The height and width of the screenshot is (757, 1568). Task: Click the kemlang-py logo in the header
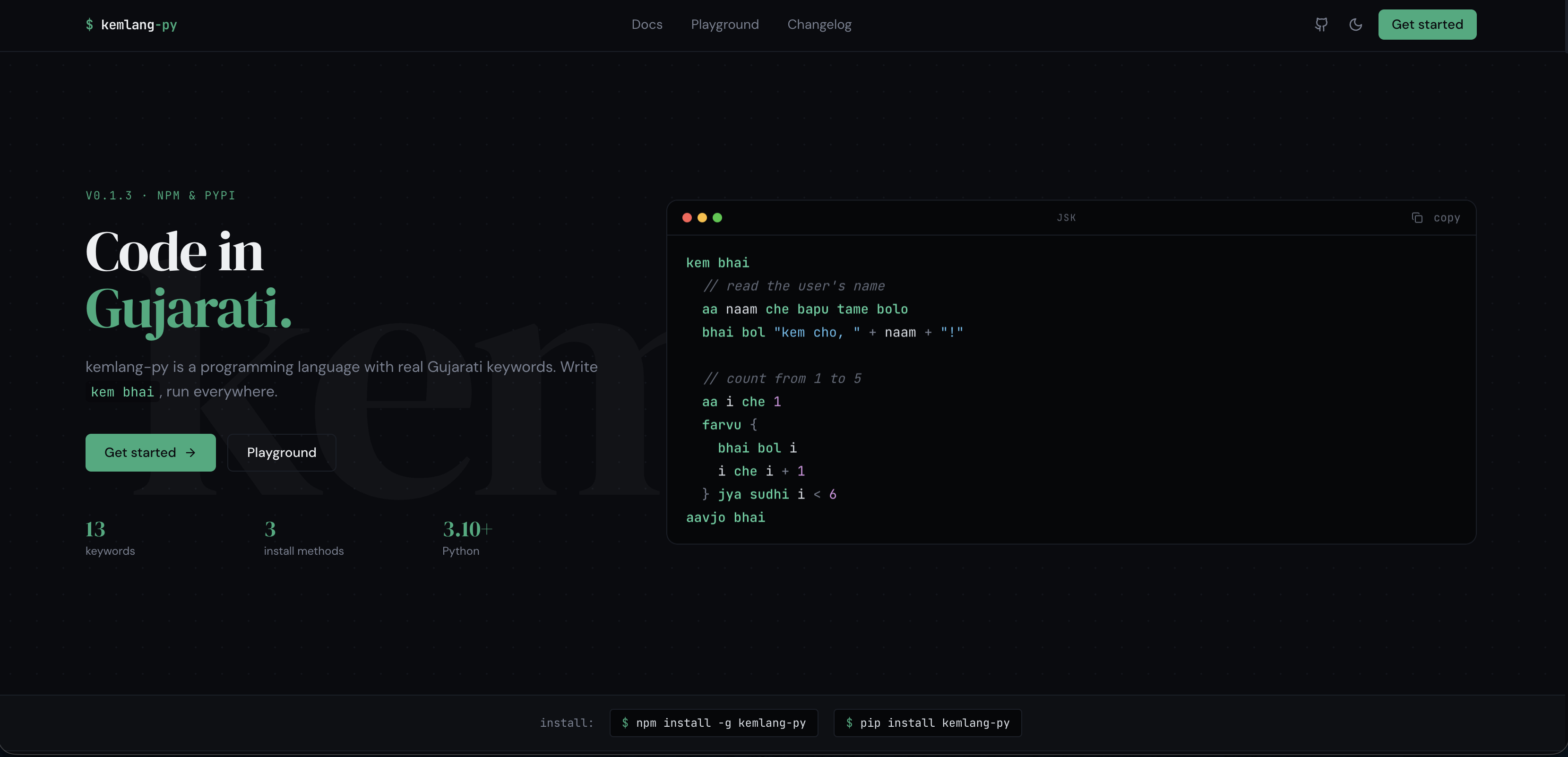click(x=131, y=25)
